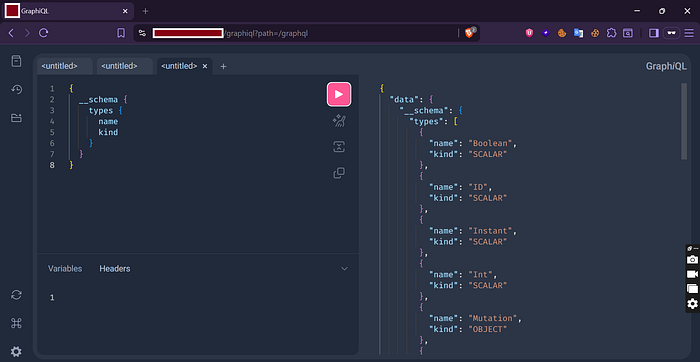
Task: Click the GraphiQL logo text
Action: tap(666, 67)
